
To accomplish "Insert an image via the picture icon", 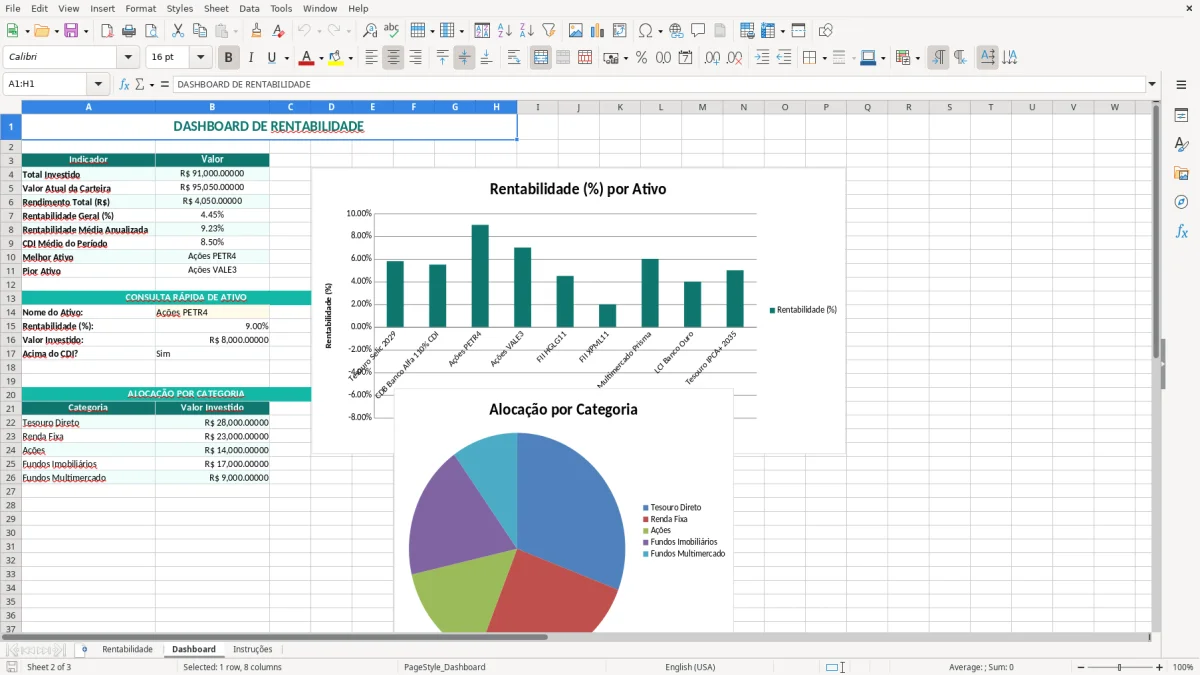I will tap(576, 31).
